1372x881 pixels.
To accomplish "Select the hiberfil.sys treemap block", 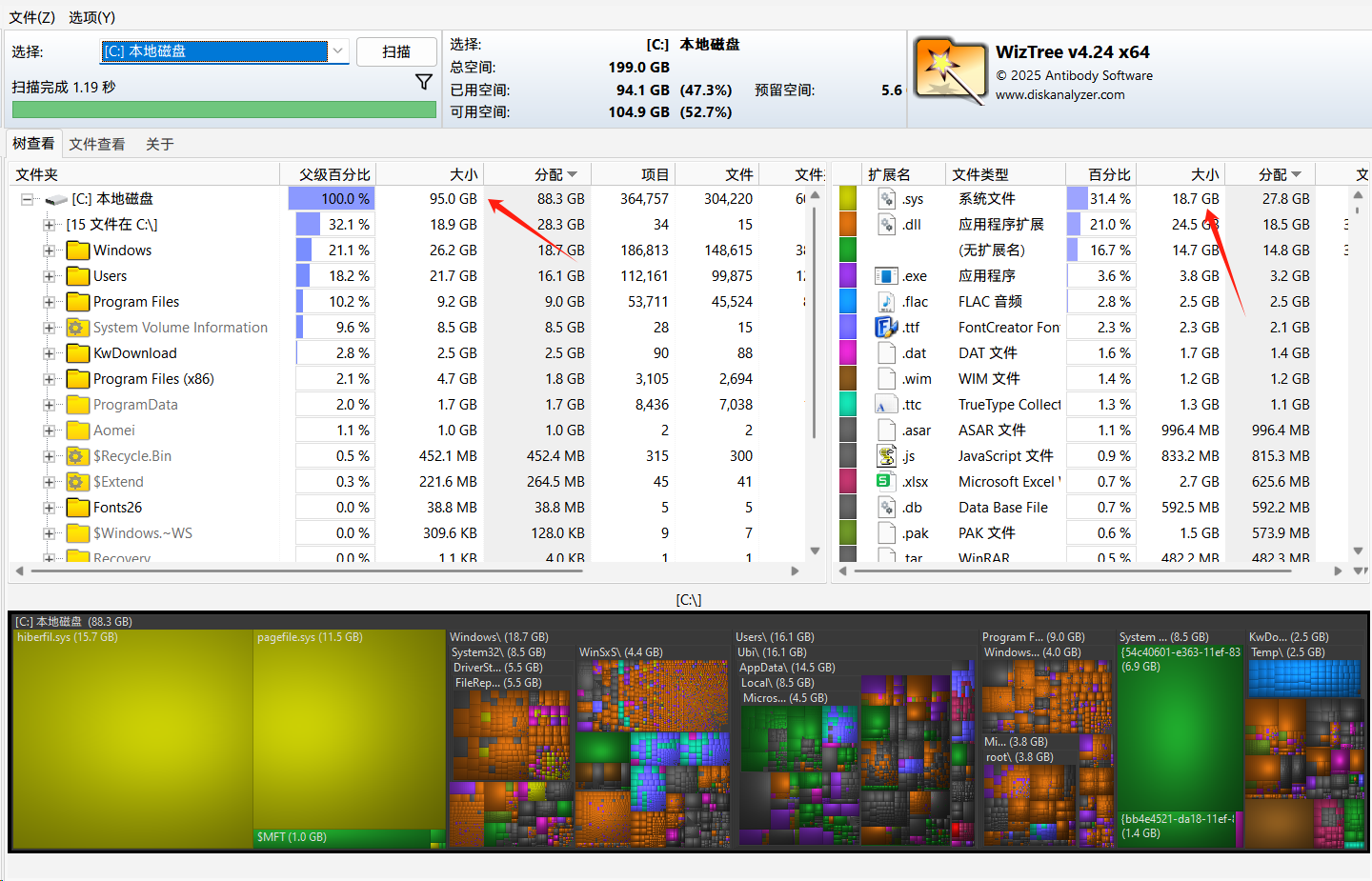I will (x=133, y=733).
